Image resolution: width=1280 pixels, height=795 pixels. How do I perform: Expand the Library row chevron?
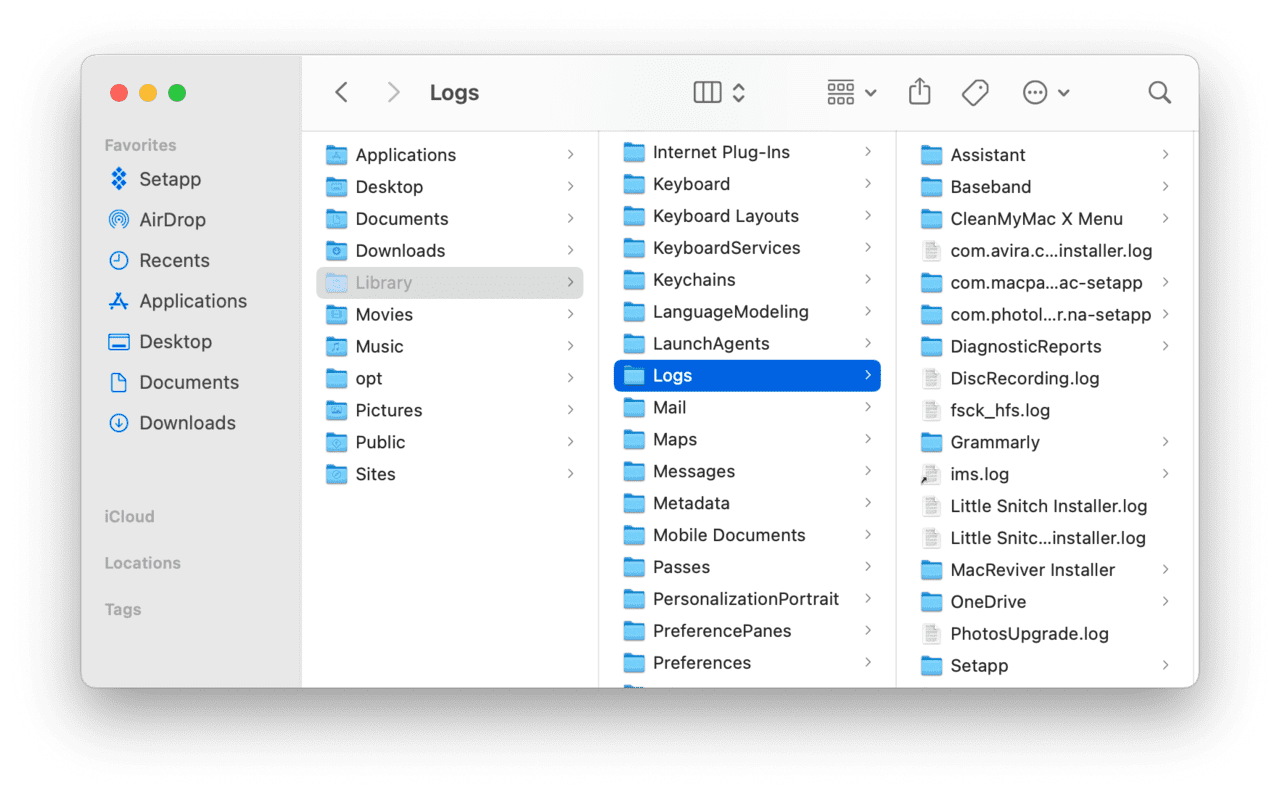(x=570, y=283)
